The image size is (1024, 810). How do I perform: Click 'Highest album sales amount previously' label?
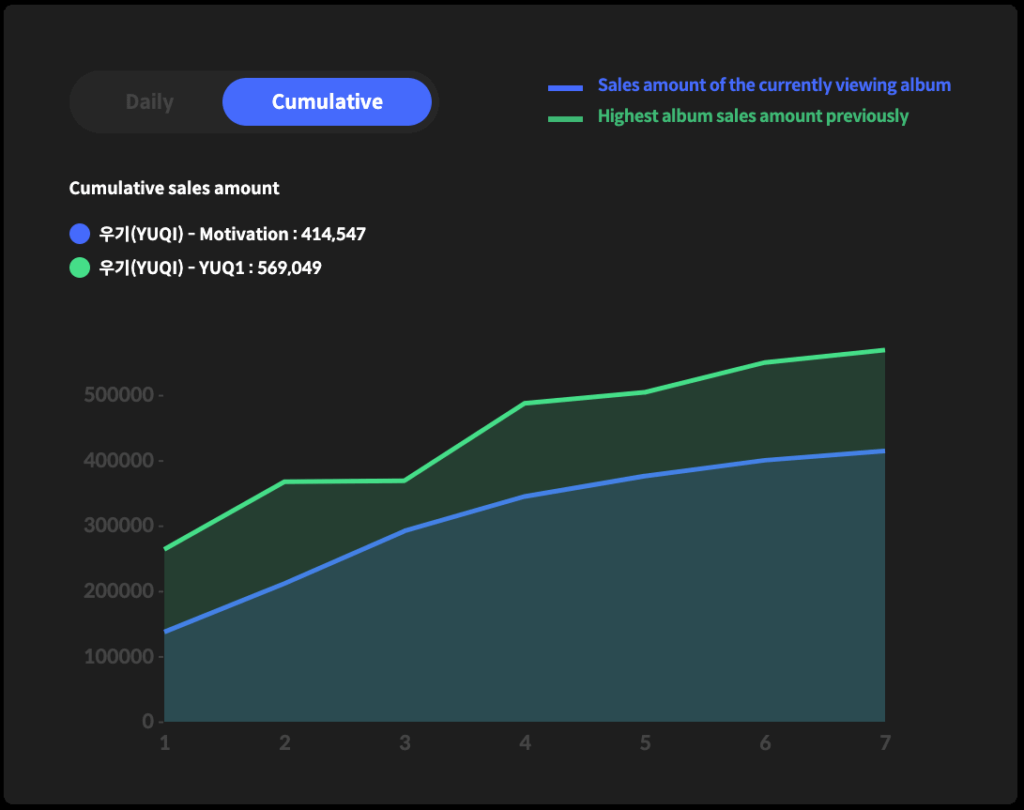pos(752,116)
